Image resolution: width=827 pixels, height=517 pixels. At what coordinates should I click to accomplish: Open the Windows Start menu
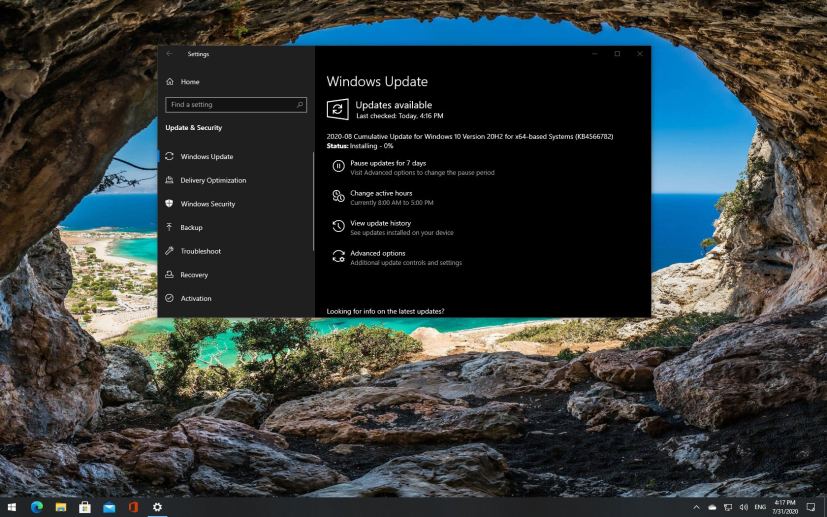point(11,508)
